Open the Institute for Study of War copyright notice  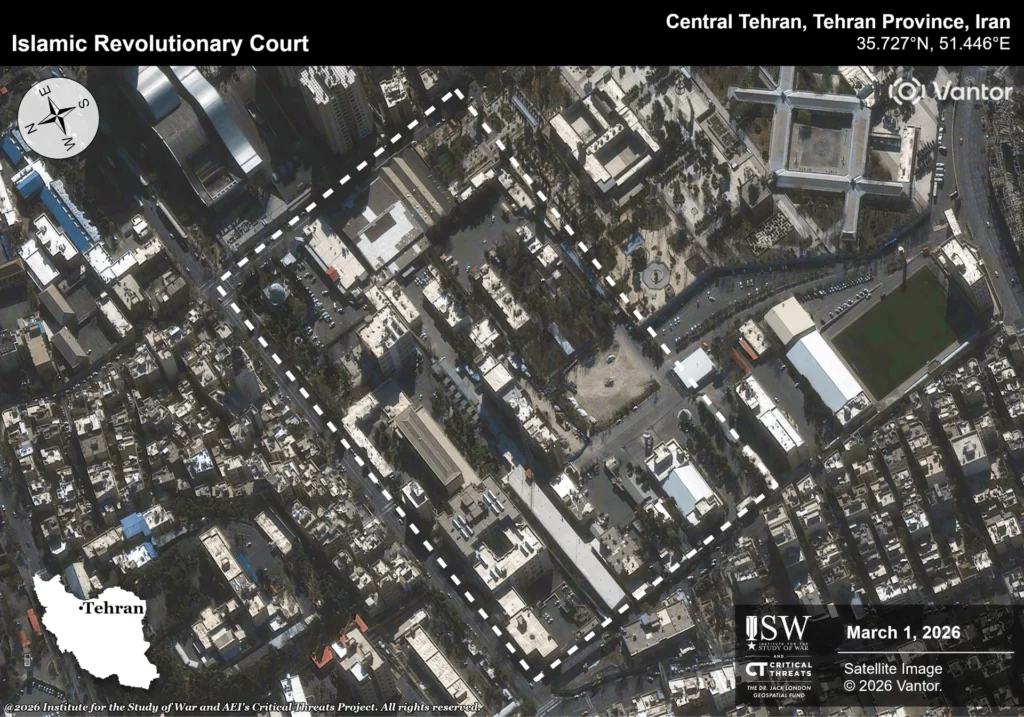click(x=242, y=707)
